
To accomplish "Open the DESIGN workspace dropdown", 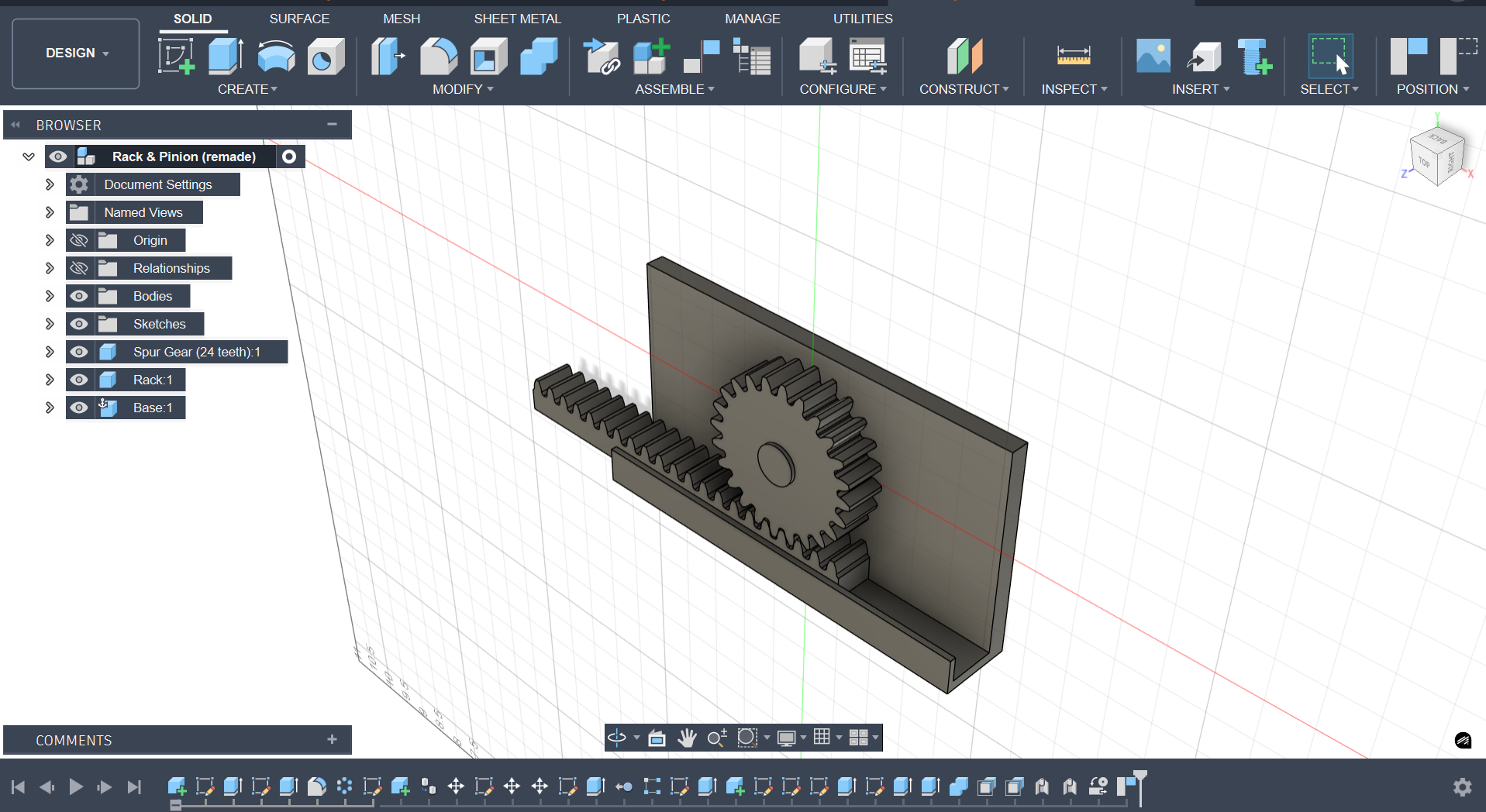I will click(x=75, y=53).
